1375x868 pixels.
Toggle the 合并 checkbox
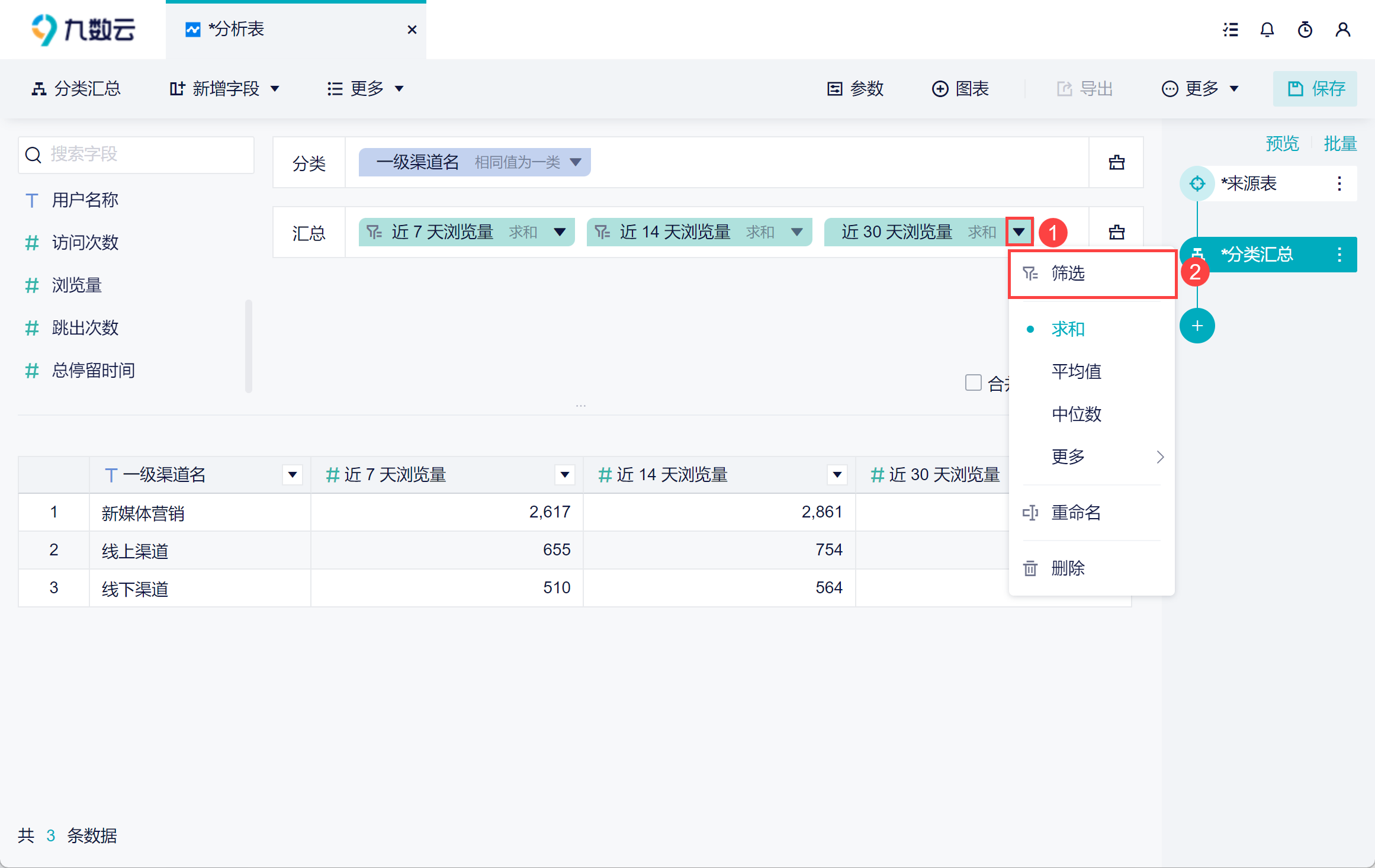[973, 382]
